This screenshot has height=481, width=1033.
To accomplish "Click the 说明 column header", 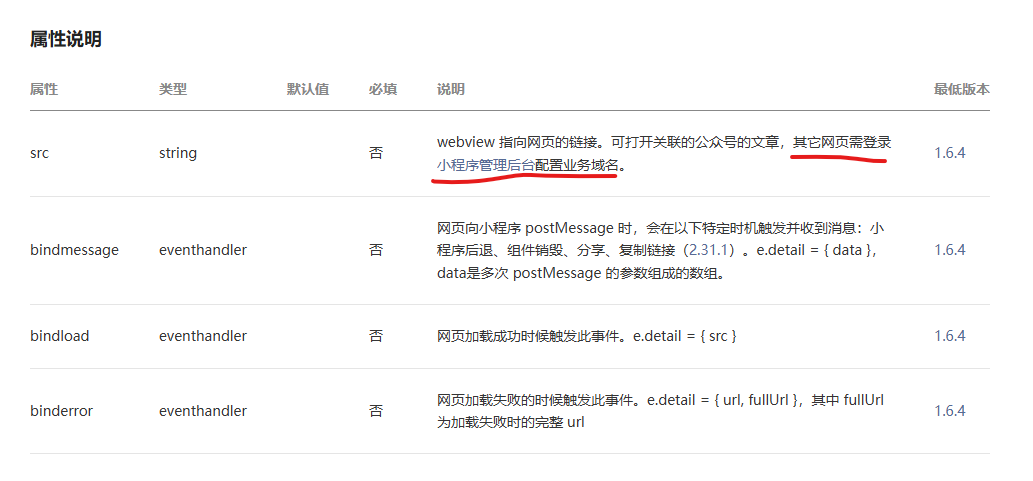I will click(x=451, y=89).
